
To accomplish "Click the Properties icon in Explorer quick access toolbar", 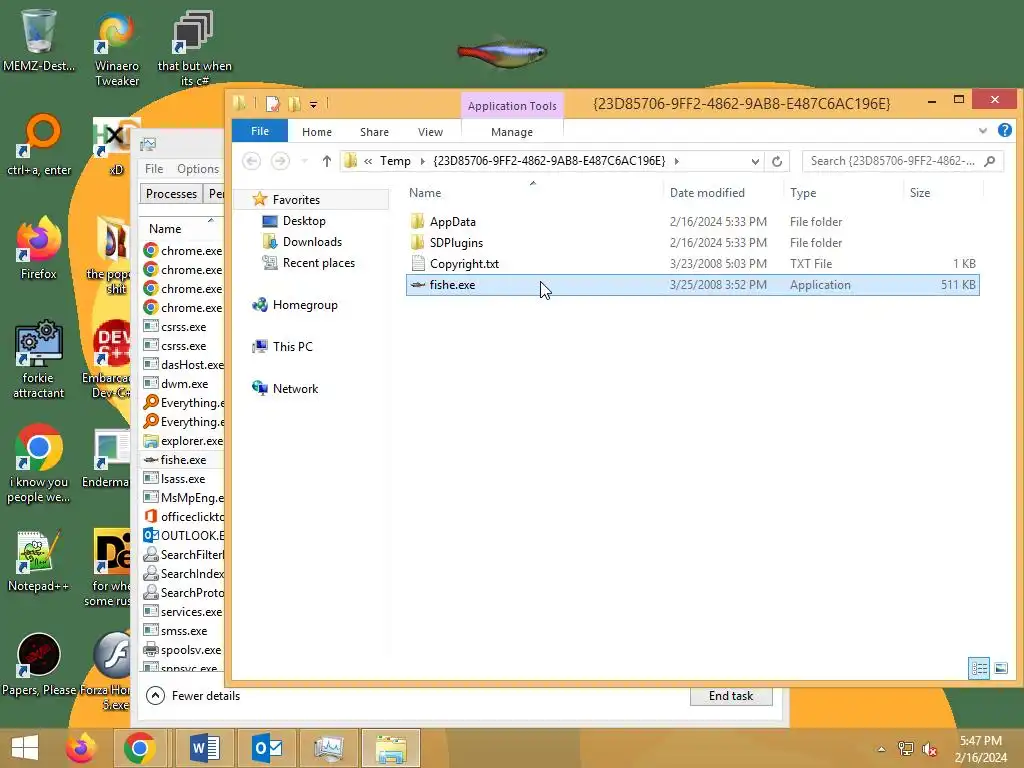I will [x=273, y=104].
